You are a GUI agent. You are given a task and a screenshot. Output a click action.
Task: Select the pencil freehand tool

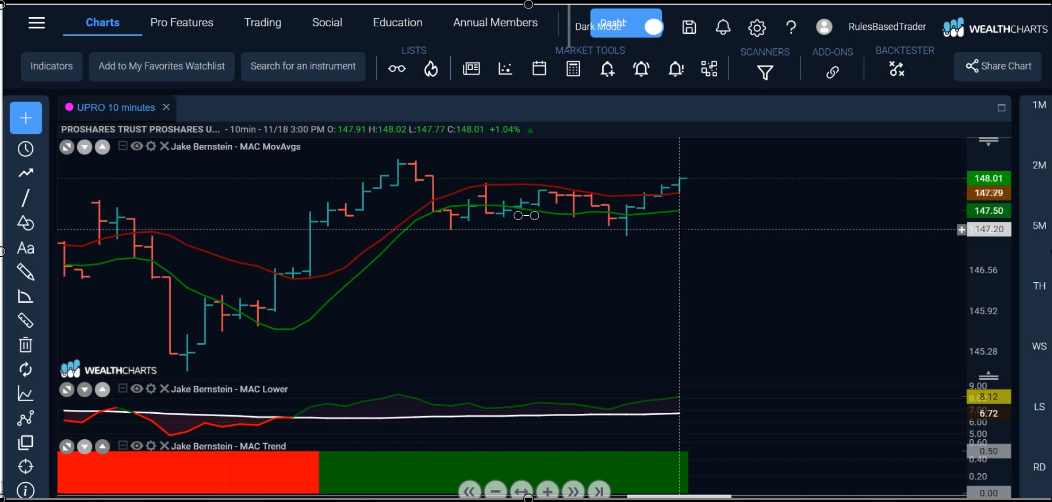pyautogui.click(x=25, y=272)
